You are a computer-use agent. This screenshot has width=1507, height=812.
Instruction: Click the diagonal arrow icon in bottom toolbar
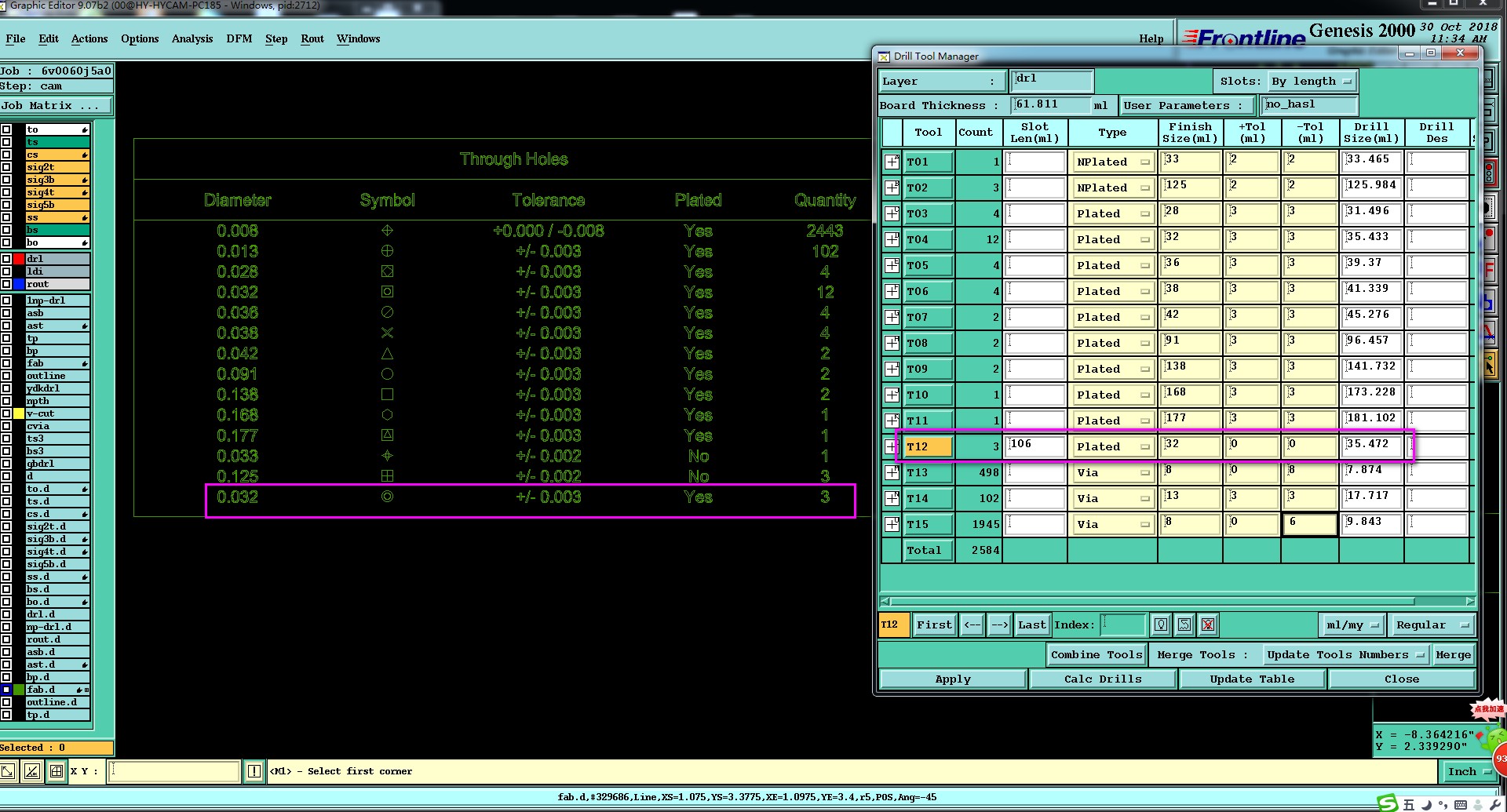click(x=8, y=771)
